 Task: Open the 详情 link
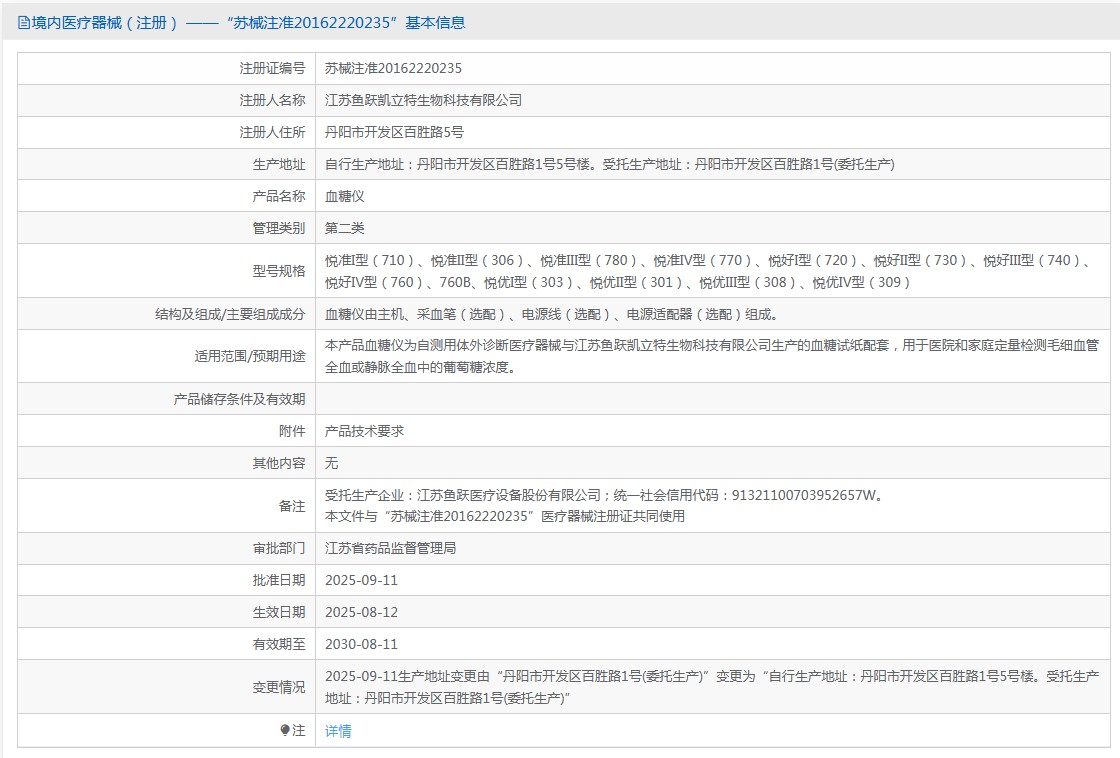338,731
